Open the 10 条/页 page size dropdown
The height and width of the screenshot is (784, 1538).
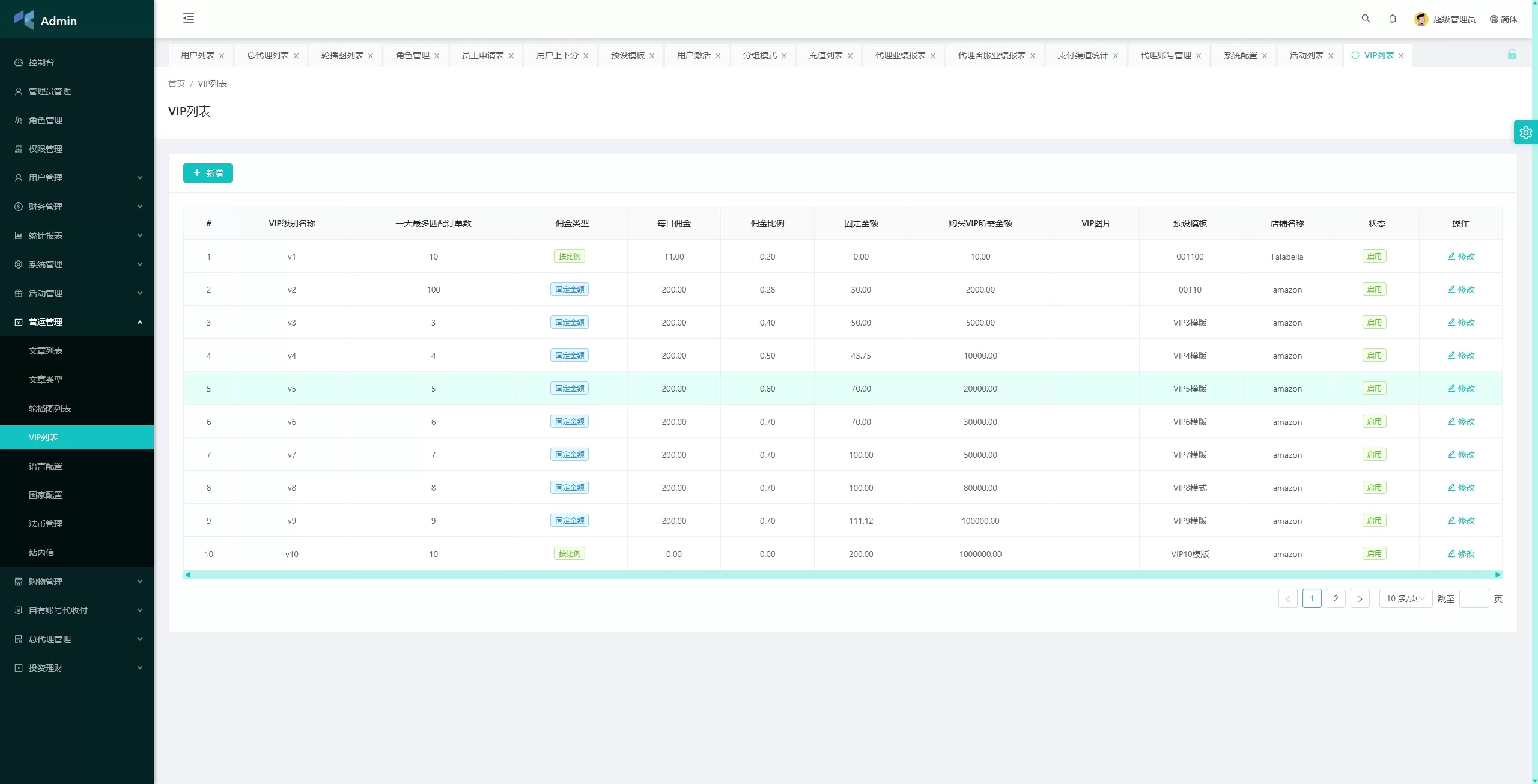(1405, 598)
